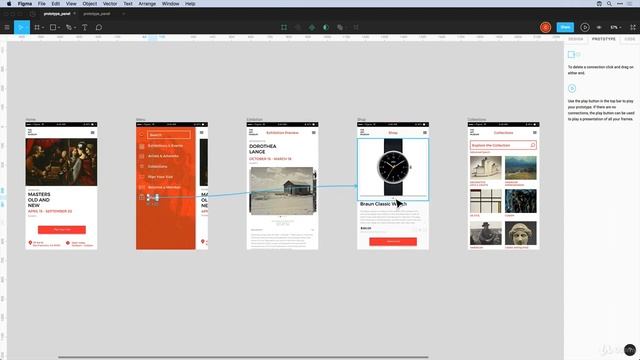Open the Figma hamburger main menu
This screenshot has width=640, height=360.
click(x=7, y=27)
